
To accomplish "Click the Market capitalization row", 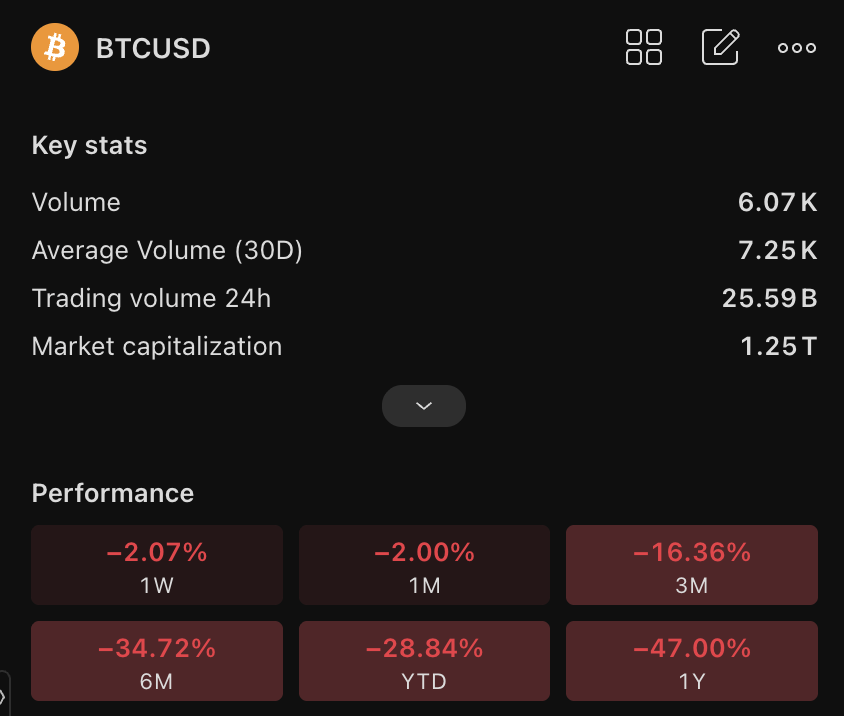I will tap(424, 346).
